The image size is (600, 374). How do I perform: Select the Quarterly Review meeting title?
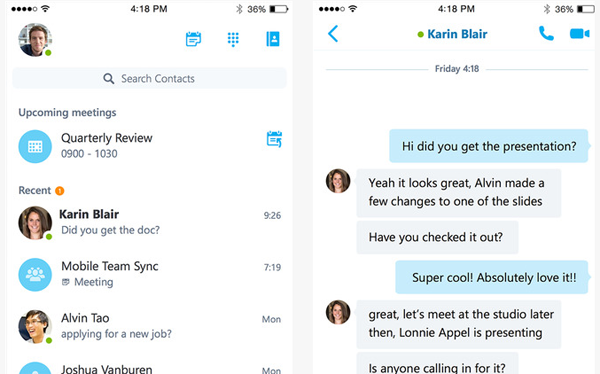pos(107,138)
